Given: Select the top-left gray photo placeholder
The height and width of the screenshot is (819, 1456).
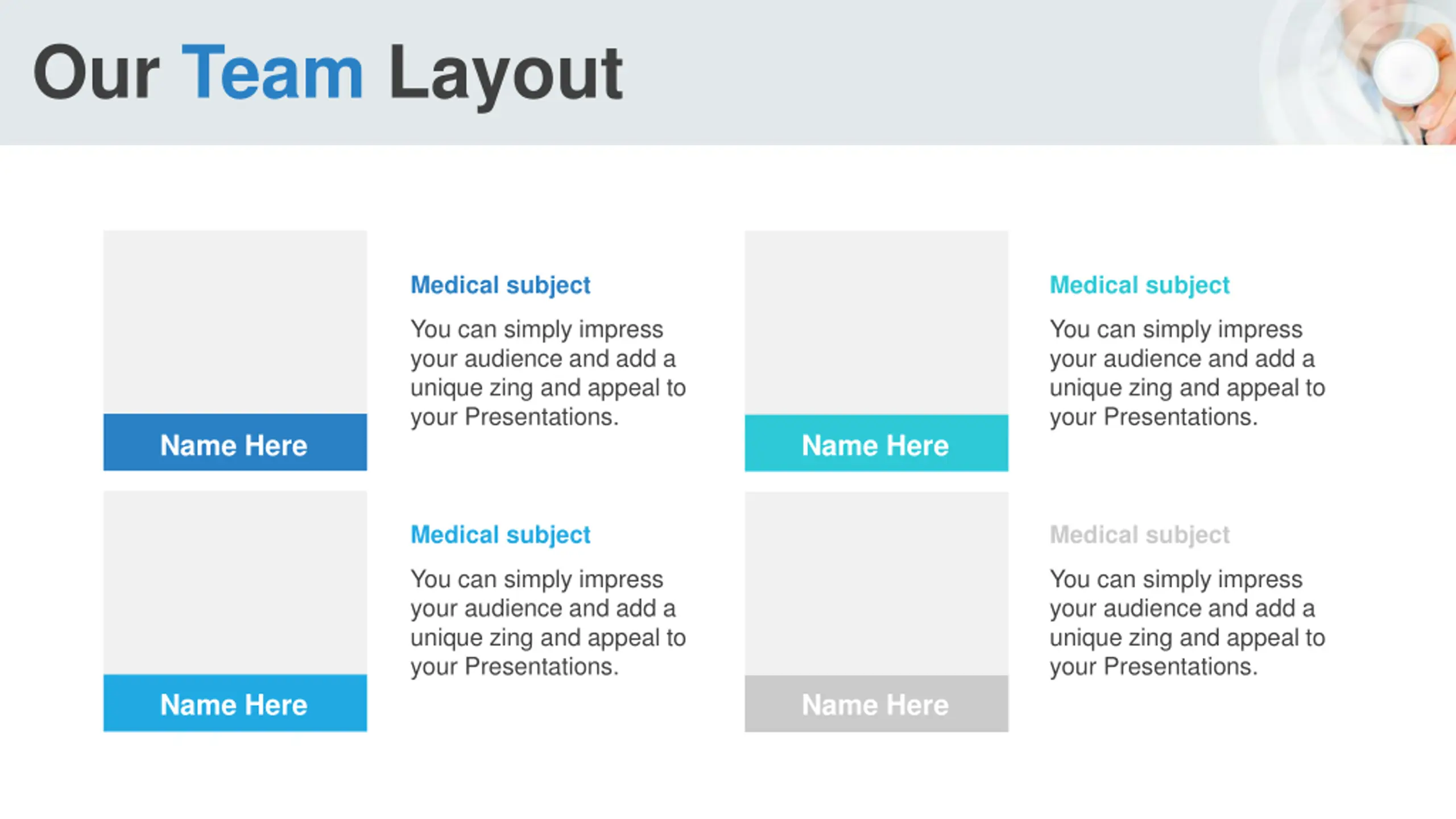Looking at the screenshot, I should (235, 322).
